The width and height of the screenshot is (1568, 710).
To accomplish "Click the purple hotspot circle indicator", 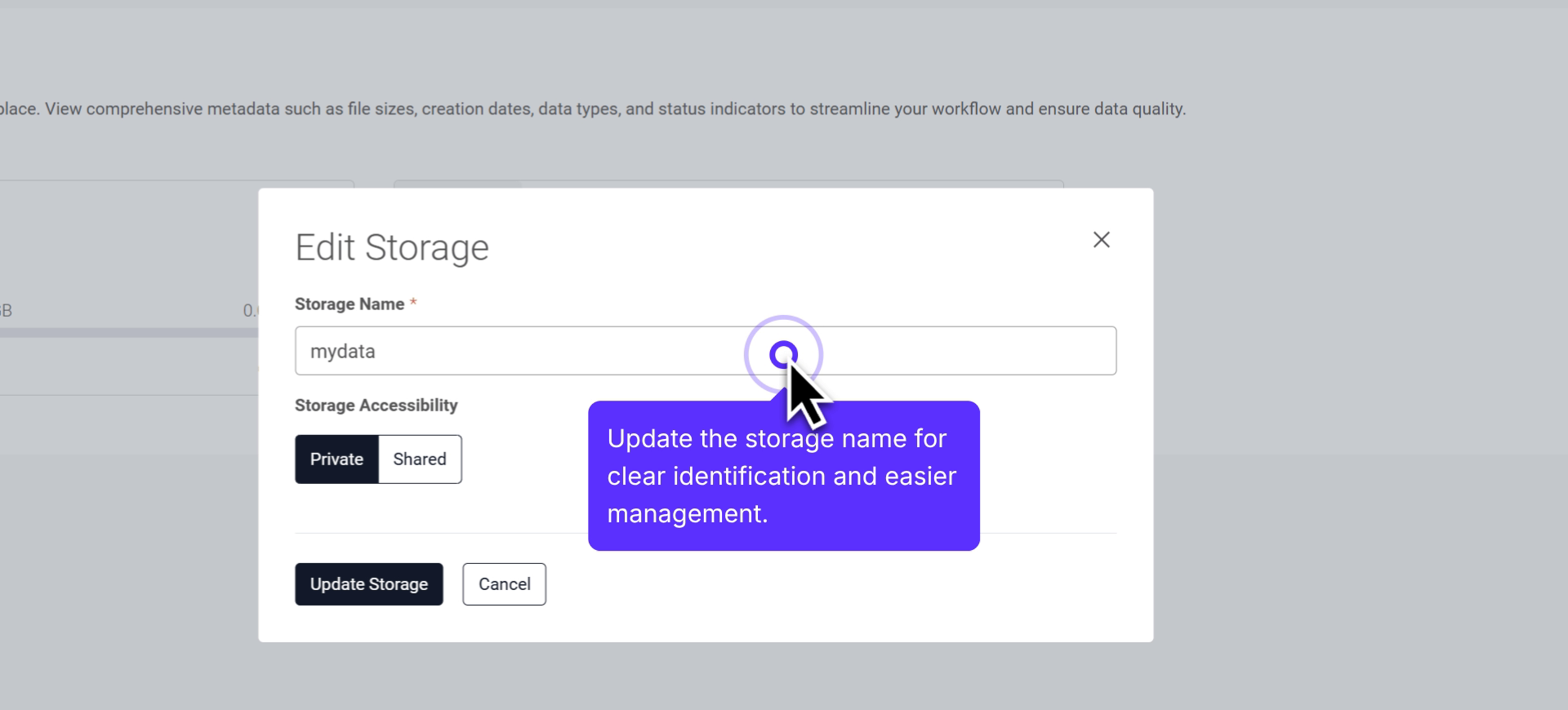I will [783, 354].
